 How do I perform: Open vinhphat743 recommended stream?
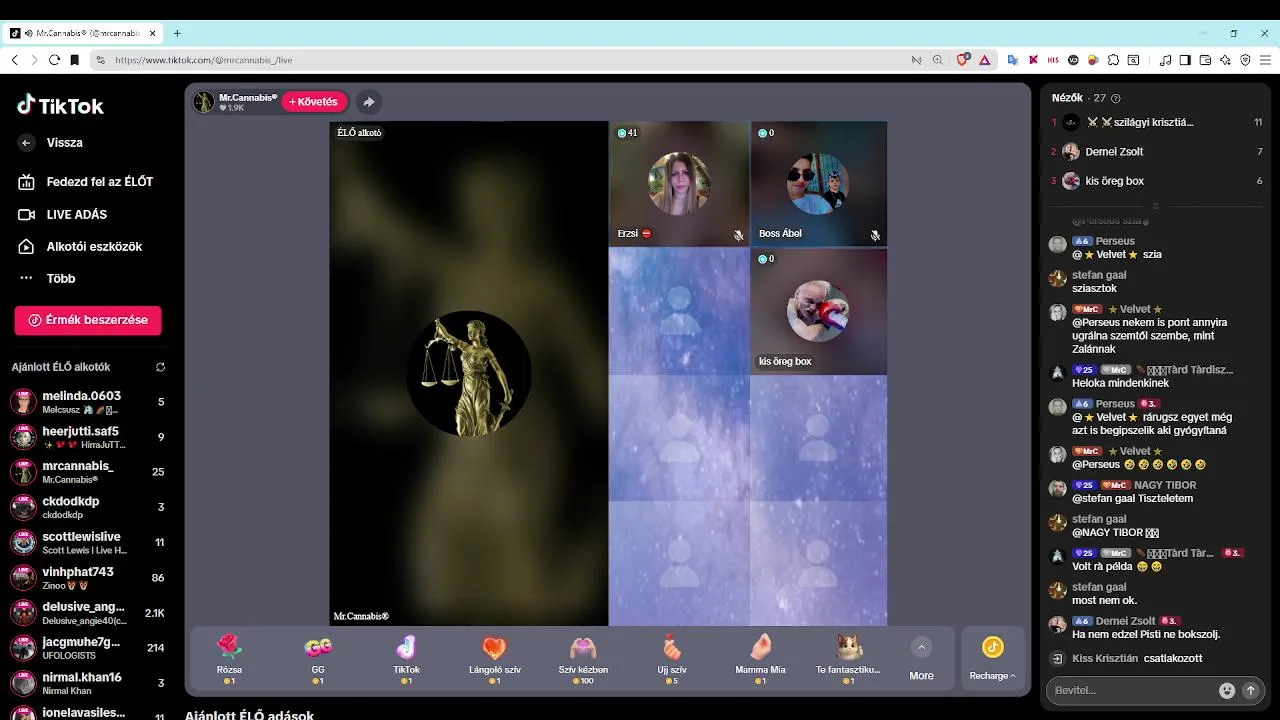[88, 577]
